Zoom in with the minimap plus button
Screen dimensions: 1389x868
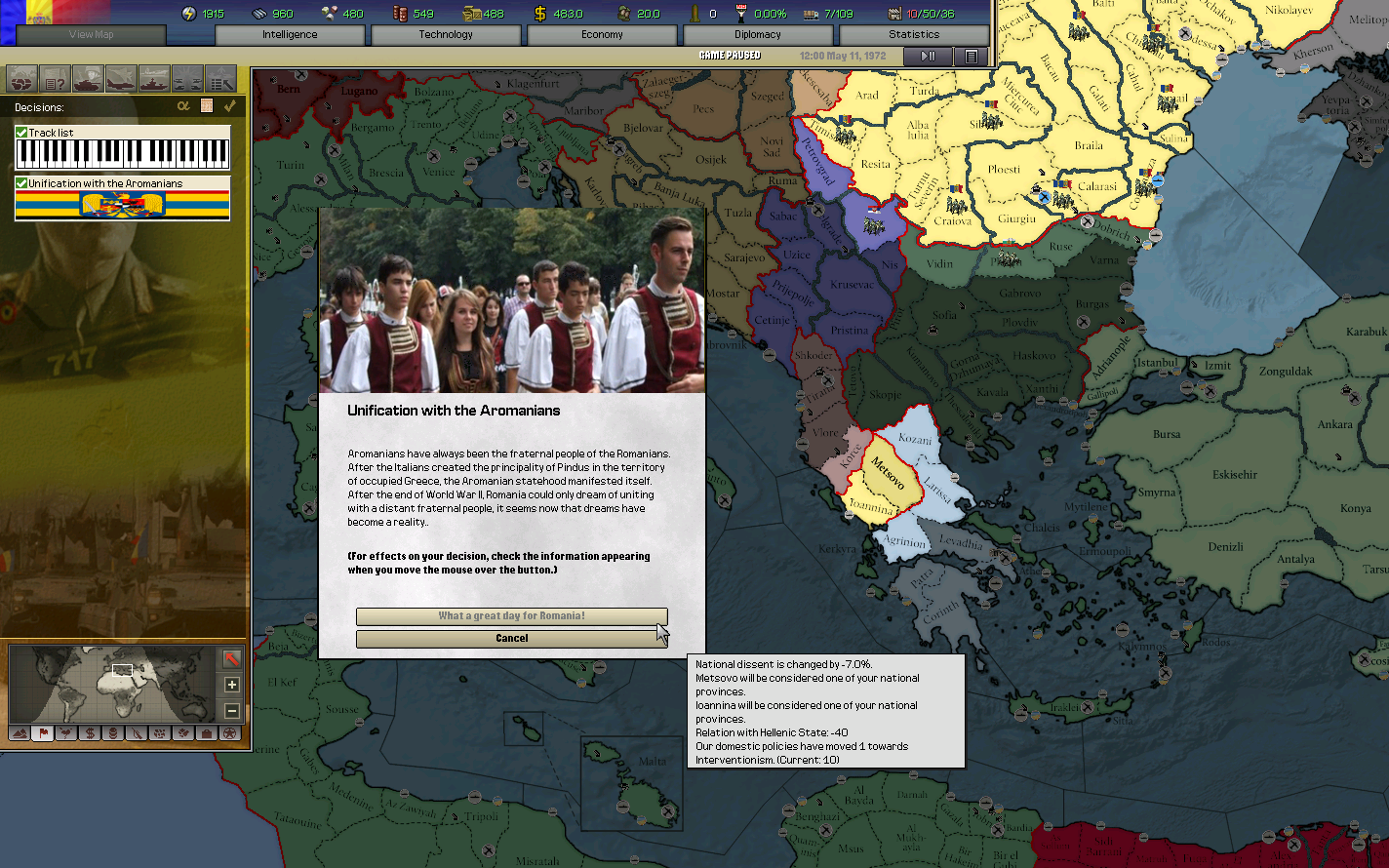point(232,685)
